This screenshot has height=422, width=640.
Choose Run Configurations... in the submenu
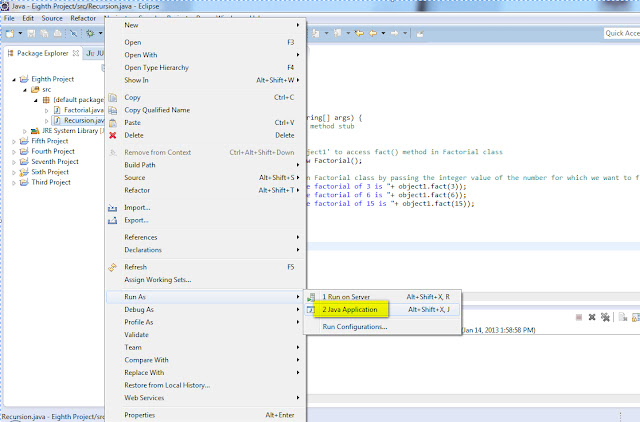(383, 327)
